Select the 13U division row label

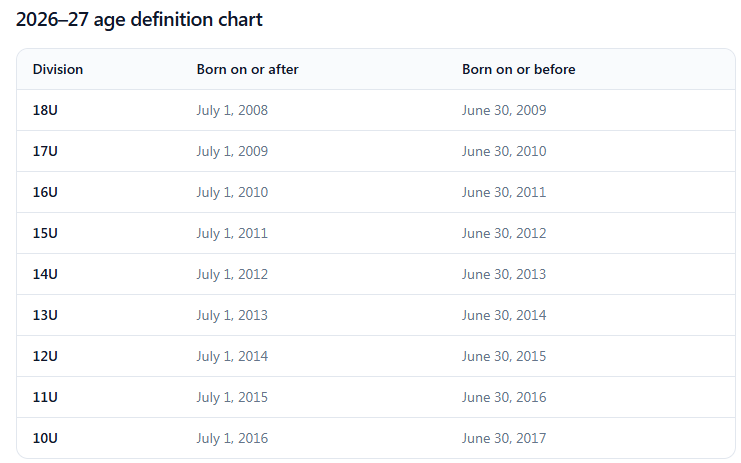[x=45, y=315]
